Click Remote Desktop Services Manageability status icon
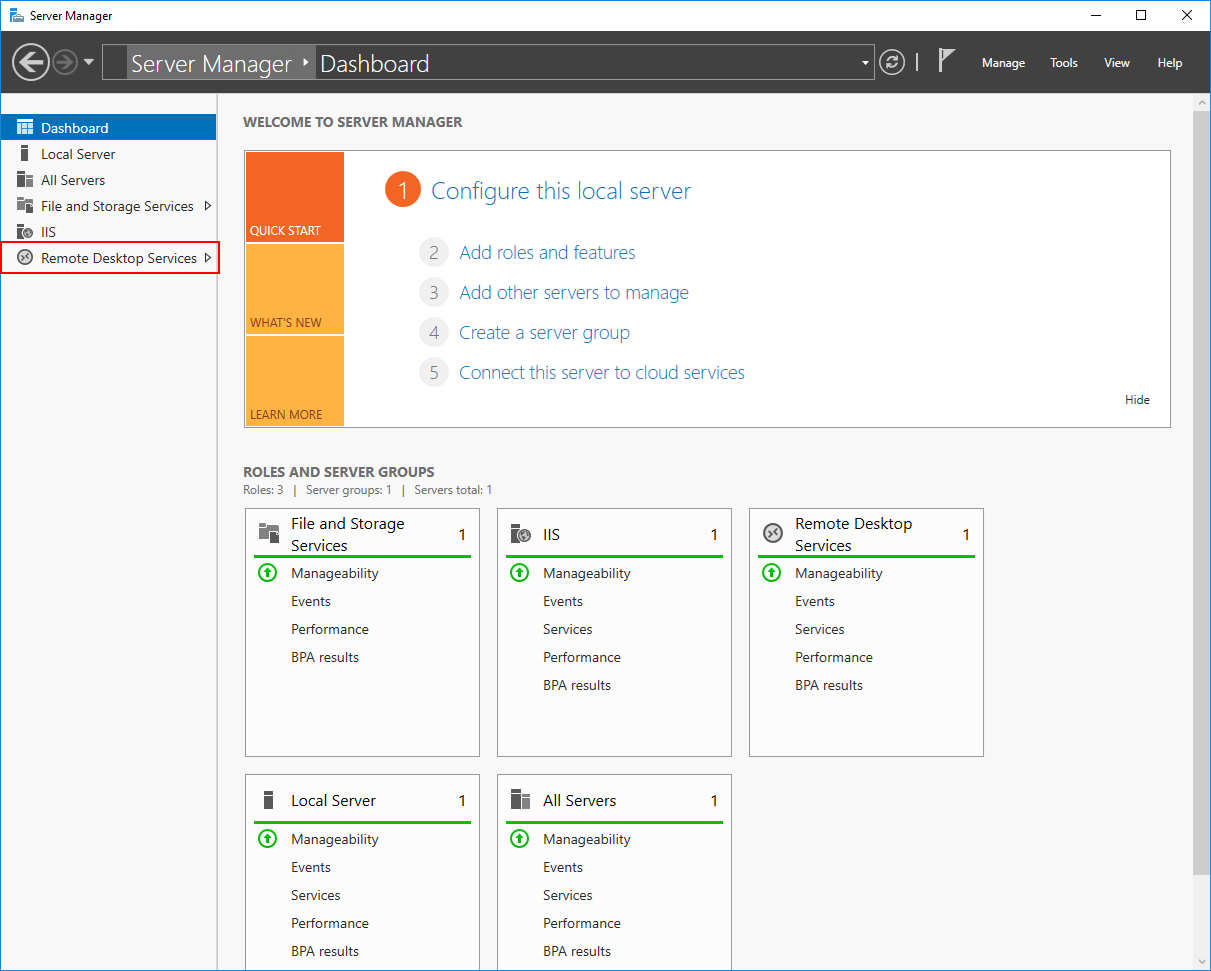 [771, 573]
